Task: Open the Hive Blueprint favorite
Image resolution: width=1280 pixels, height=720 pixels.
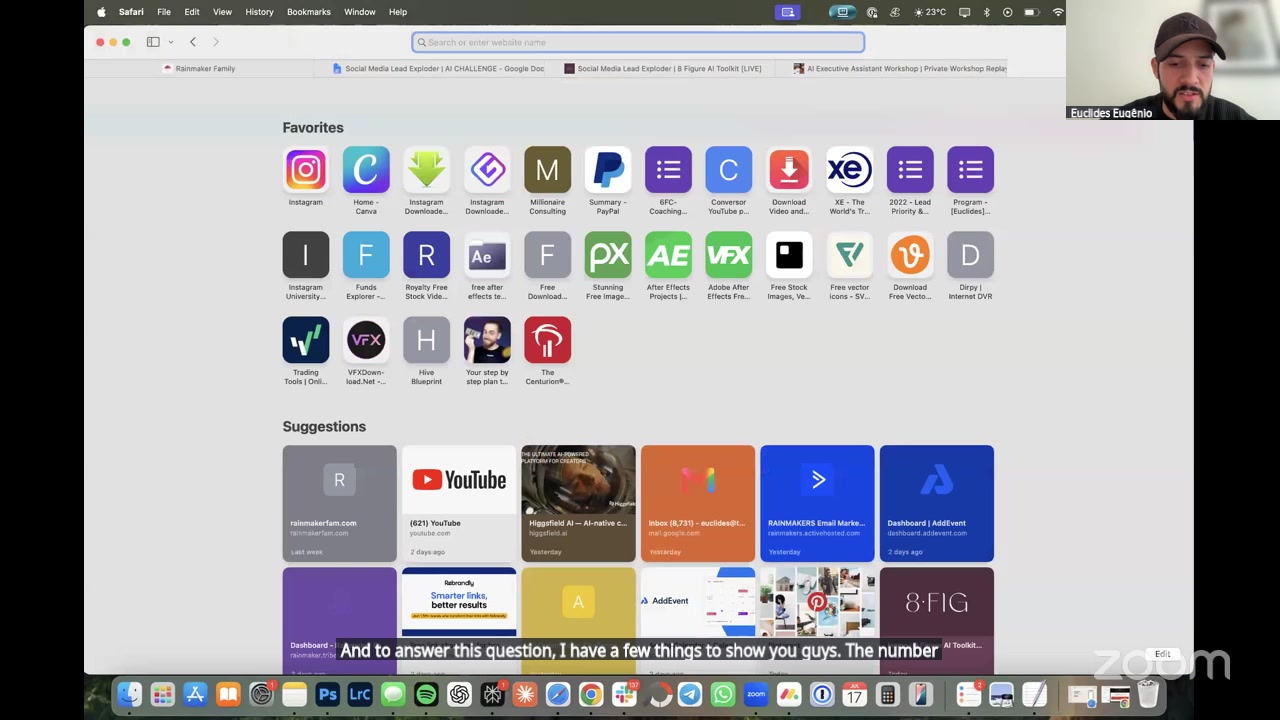Action: (x=426, y=340)
